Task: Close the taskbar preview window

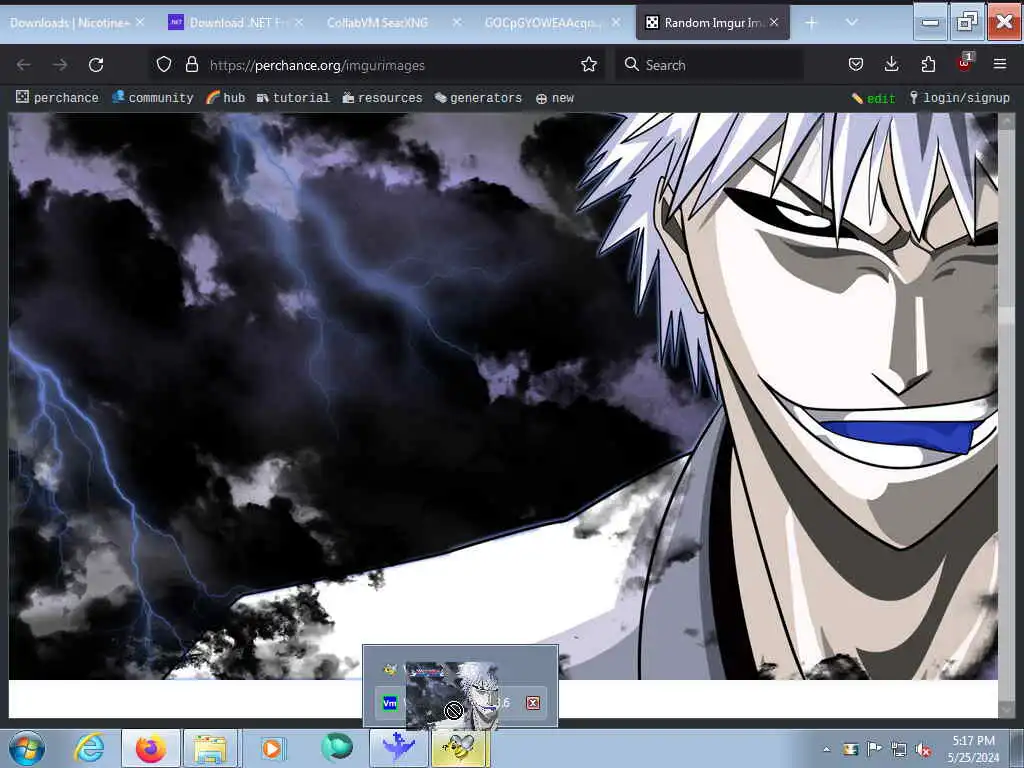Action: 533,703
